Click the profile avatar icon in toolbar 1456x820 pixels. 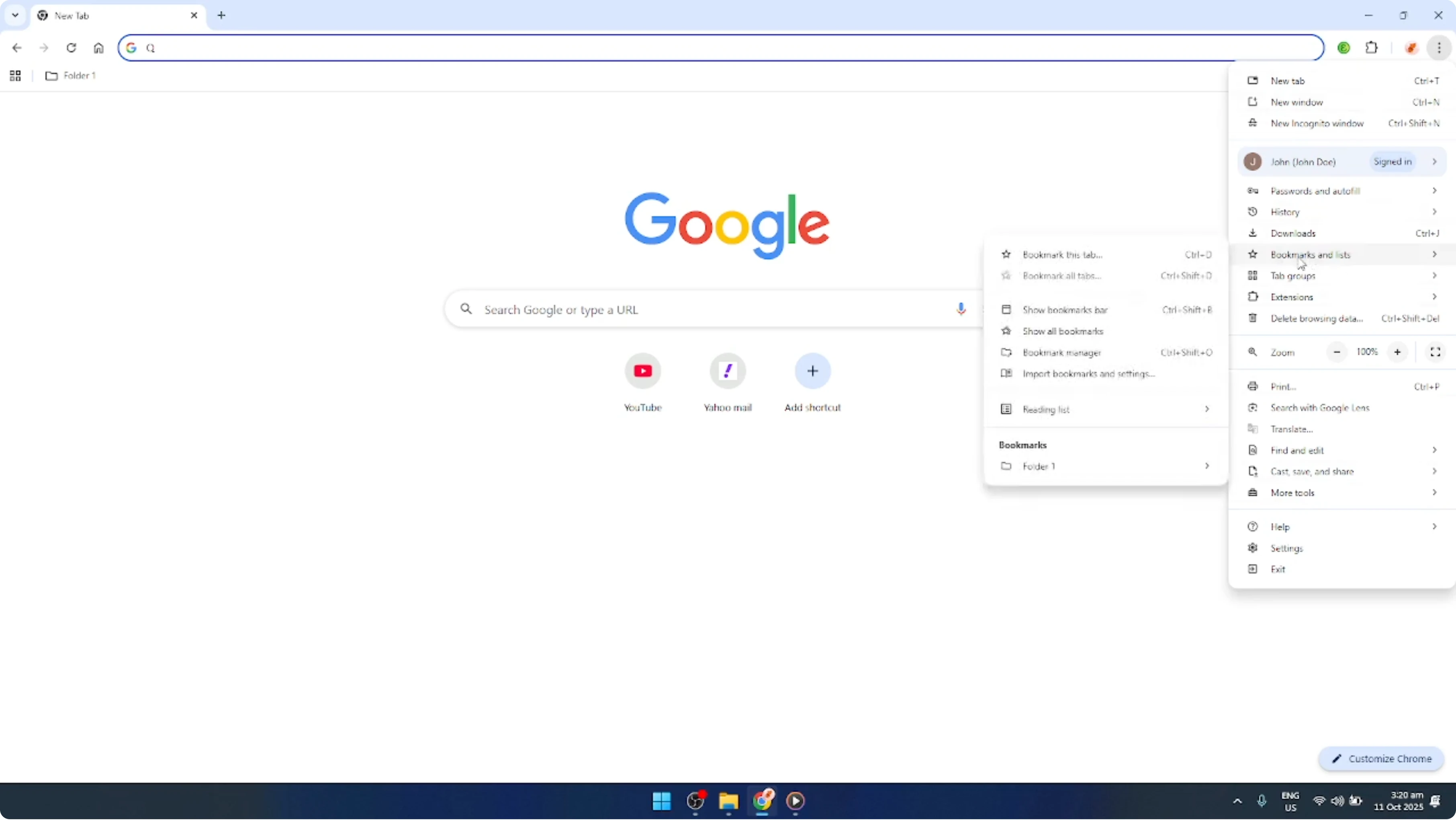1411,48
